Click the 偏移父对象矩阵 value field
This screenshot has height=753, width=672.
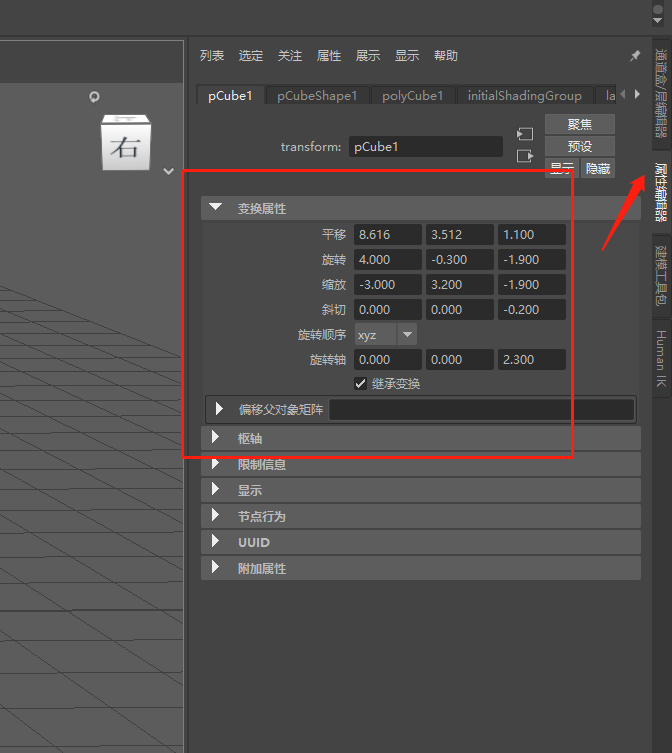(x=481, y=409)
